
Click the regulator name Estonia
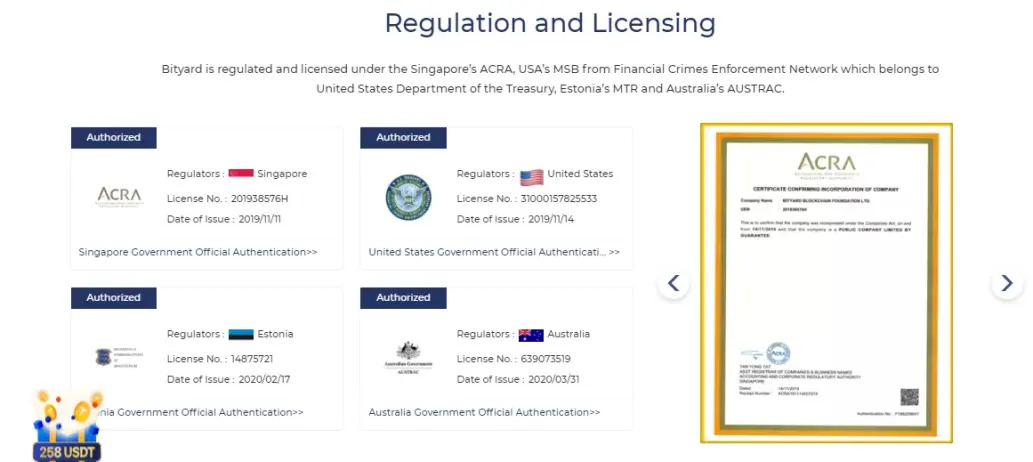[x=275, y=334]
